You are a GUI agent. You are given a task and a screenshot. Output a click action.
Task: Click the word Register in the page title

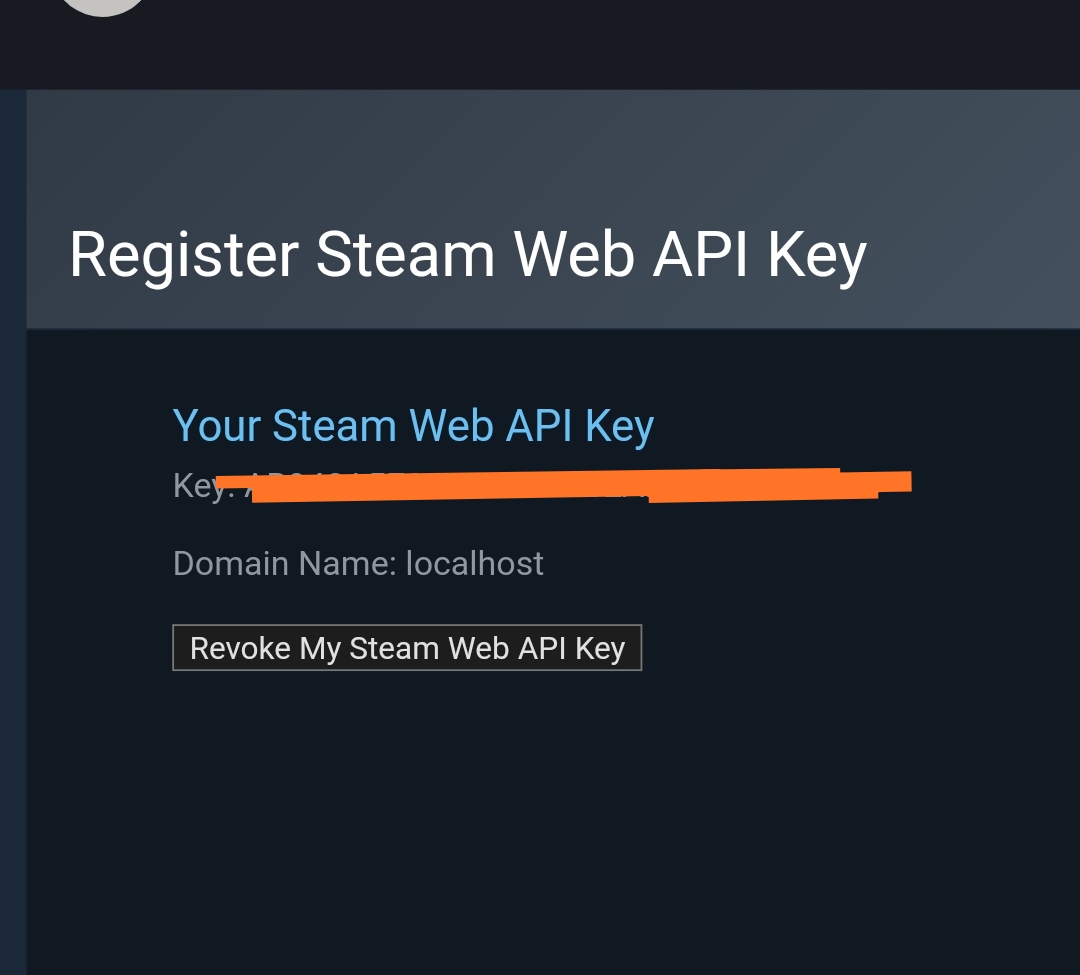coord(184,256)
